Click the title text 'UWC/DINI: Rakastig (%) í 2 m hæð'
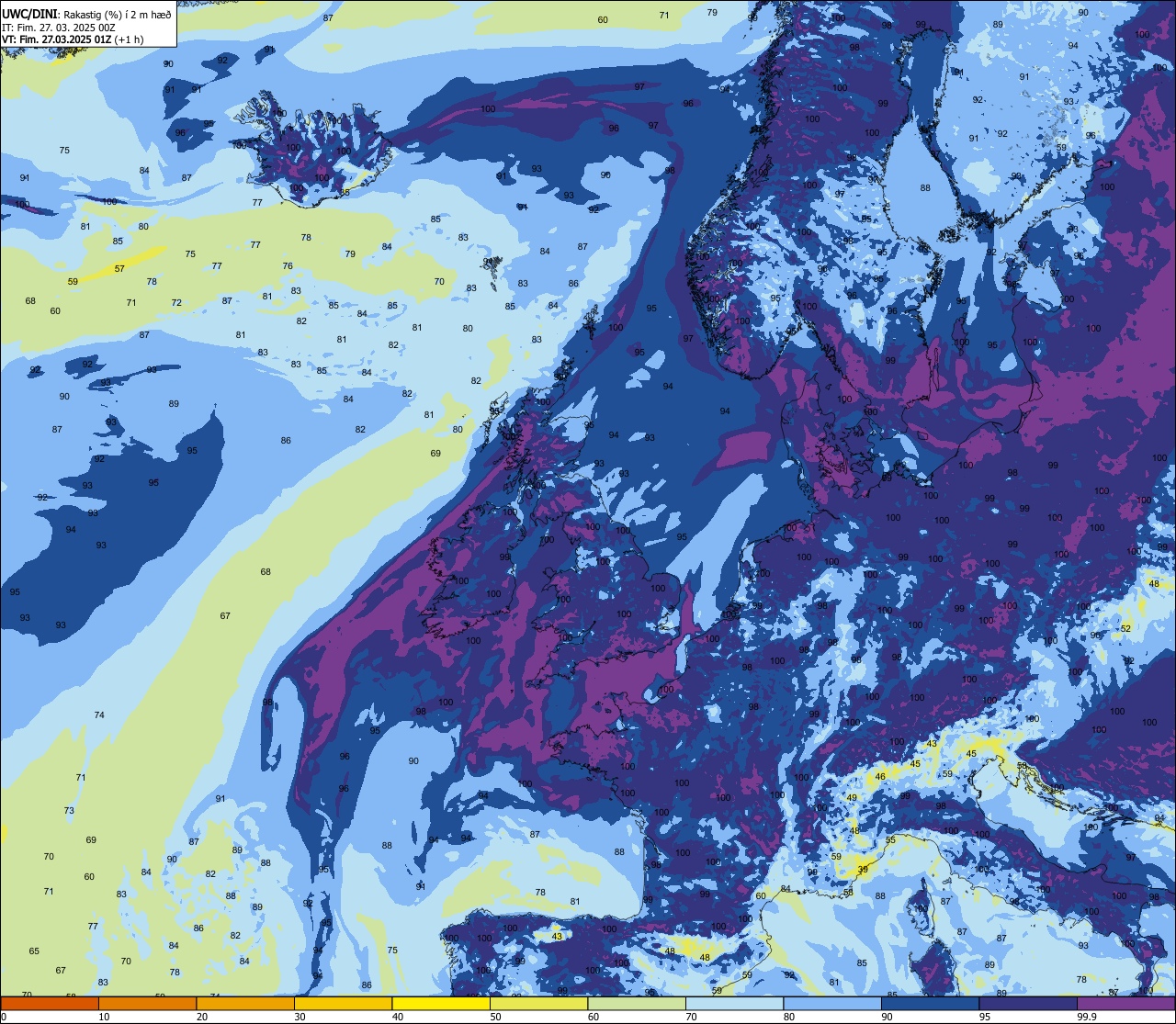 (x=87, y=15)
